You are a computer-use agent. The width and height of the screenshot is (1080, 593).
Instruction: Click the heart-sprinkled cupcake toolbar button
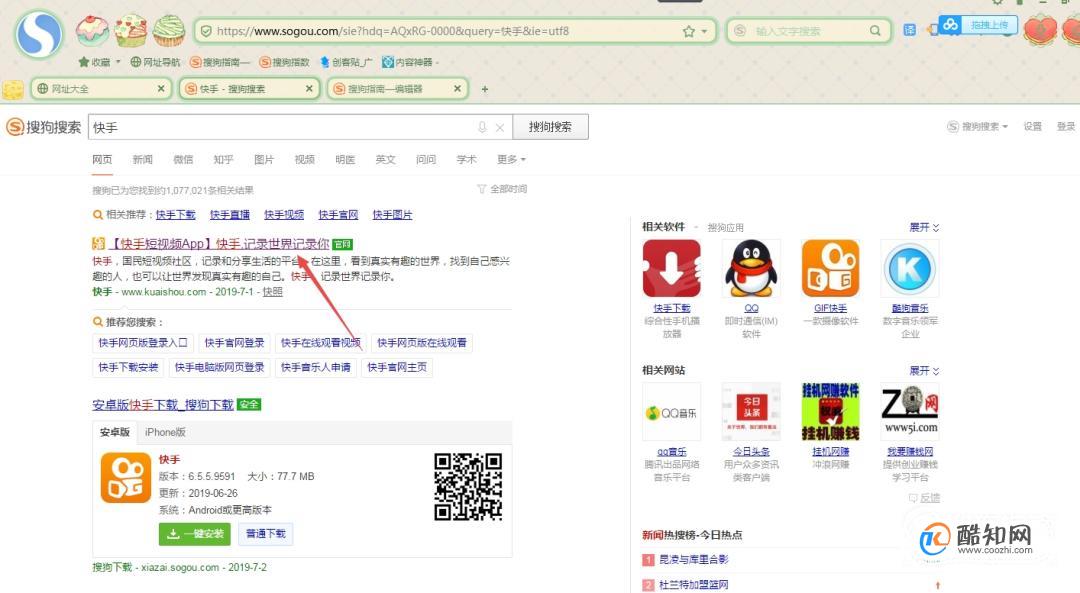coord(131,30)
